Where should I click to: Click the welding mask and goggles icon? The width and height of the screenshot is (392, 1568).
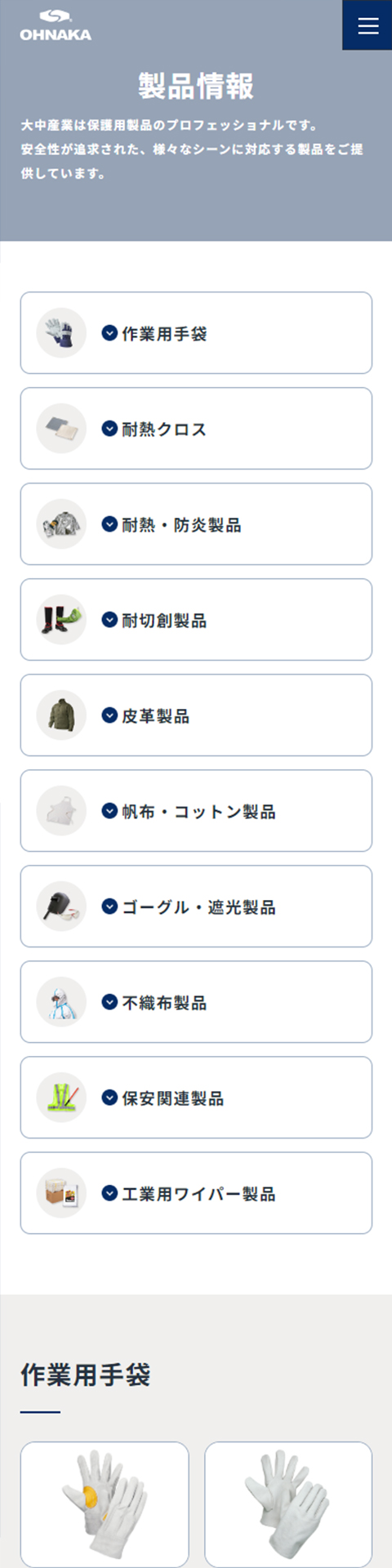61,906
